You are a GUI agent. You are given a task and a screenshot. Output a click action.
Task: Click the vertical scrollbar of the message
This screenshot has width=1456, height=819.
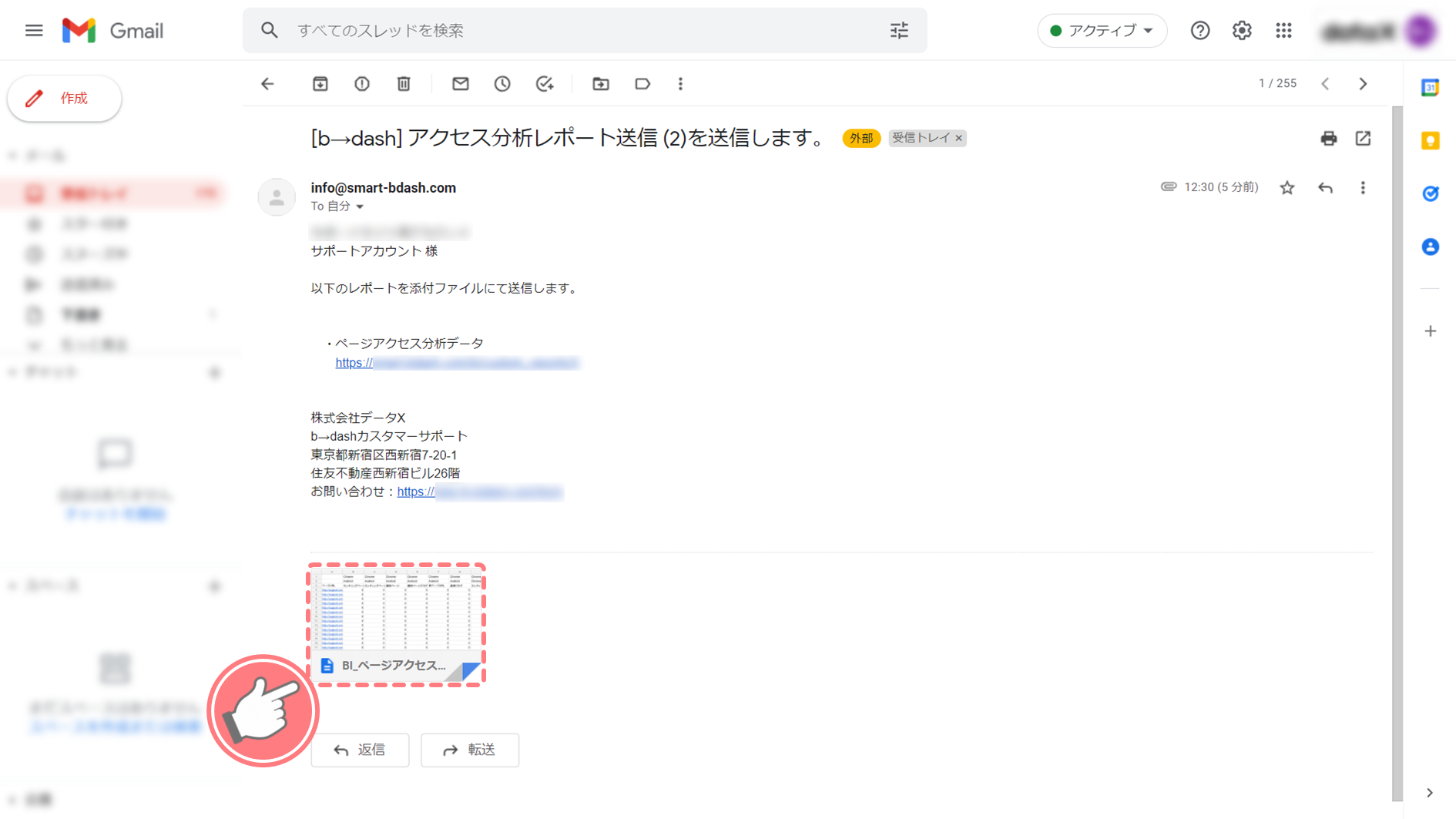pos(1397,455)
